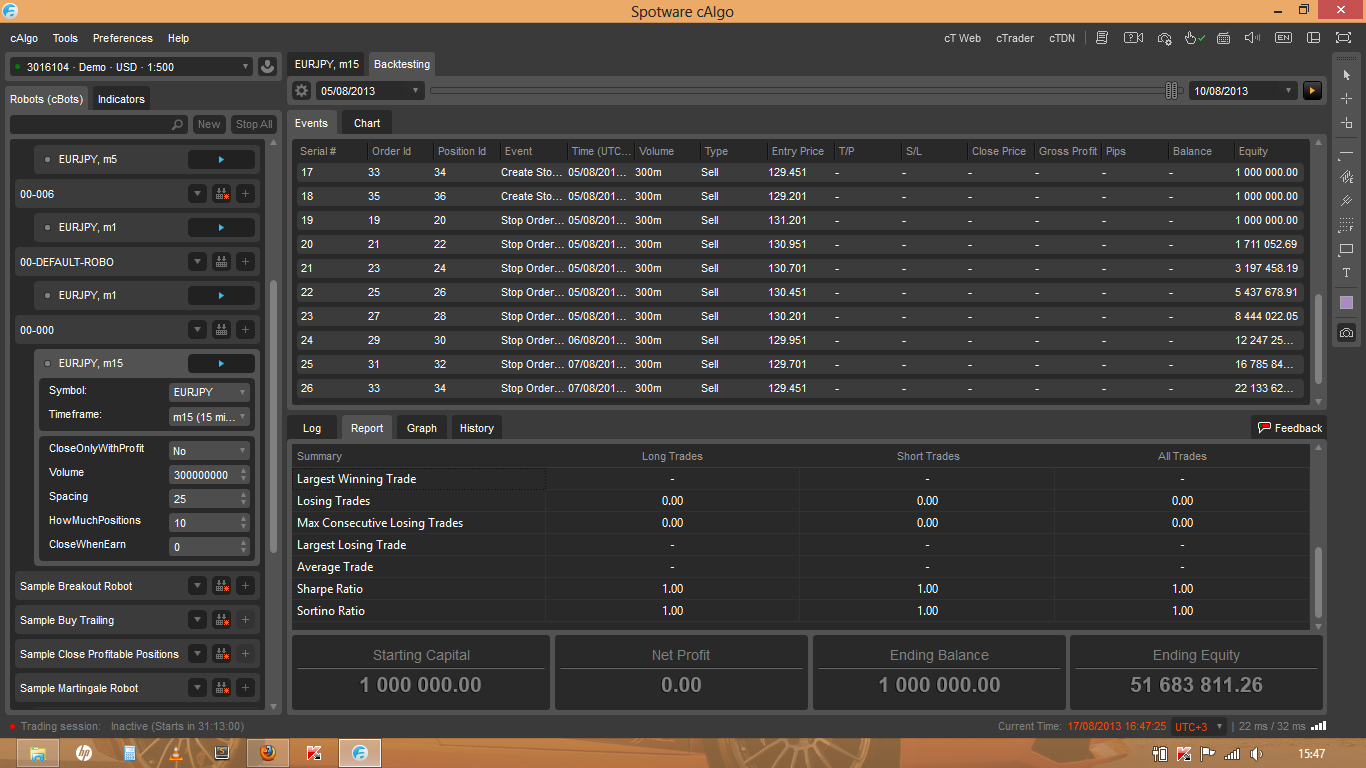Add instance to 00-DEFAULT-ROBO
The image size is (1366, 768).
(x=246, y=262)
